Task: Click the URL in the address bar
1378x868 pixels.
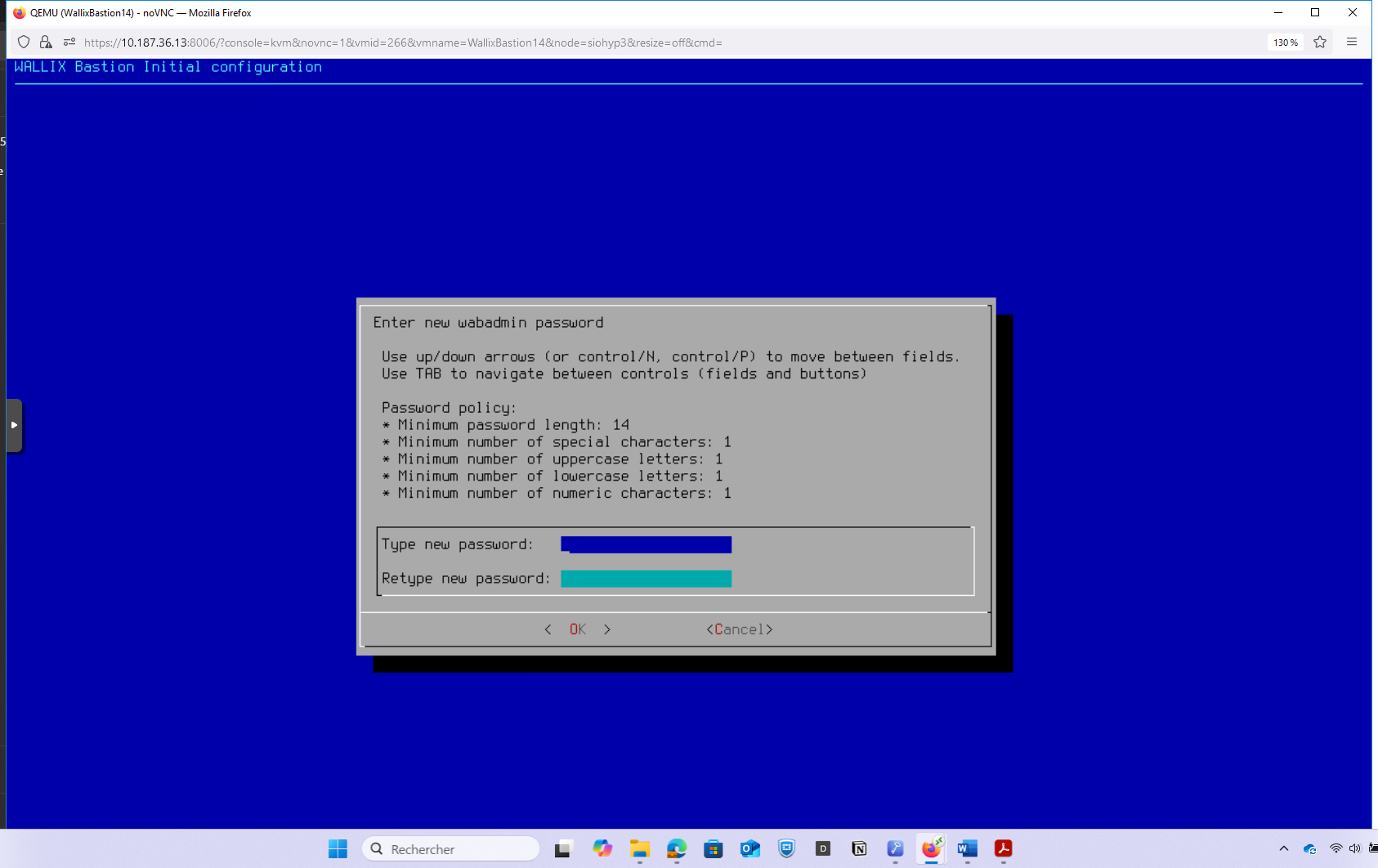Action: (402, 43)
